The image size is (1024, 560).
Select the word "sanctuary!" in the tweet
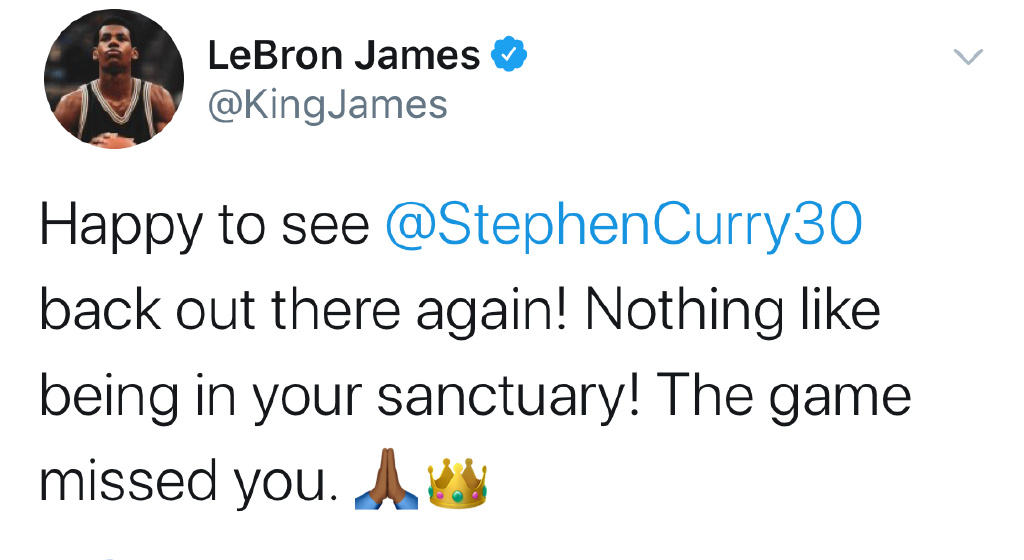coord(515,398)
